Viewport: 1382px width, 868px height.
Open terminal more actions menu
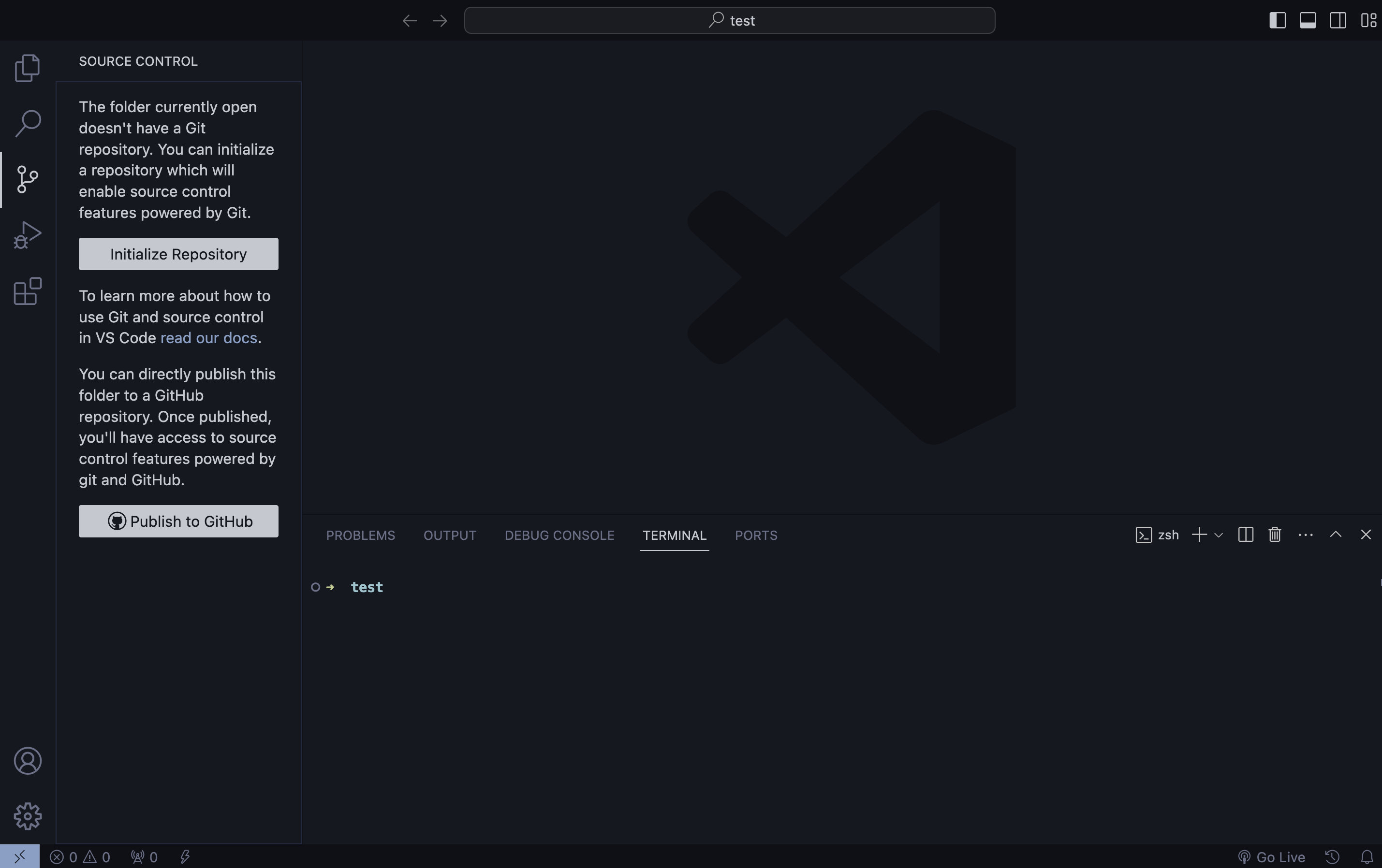click(x=1305, y=534)
